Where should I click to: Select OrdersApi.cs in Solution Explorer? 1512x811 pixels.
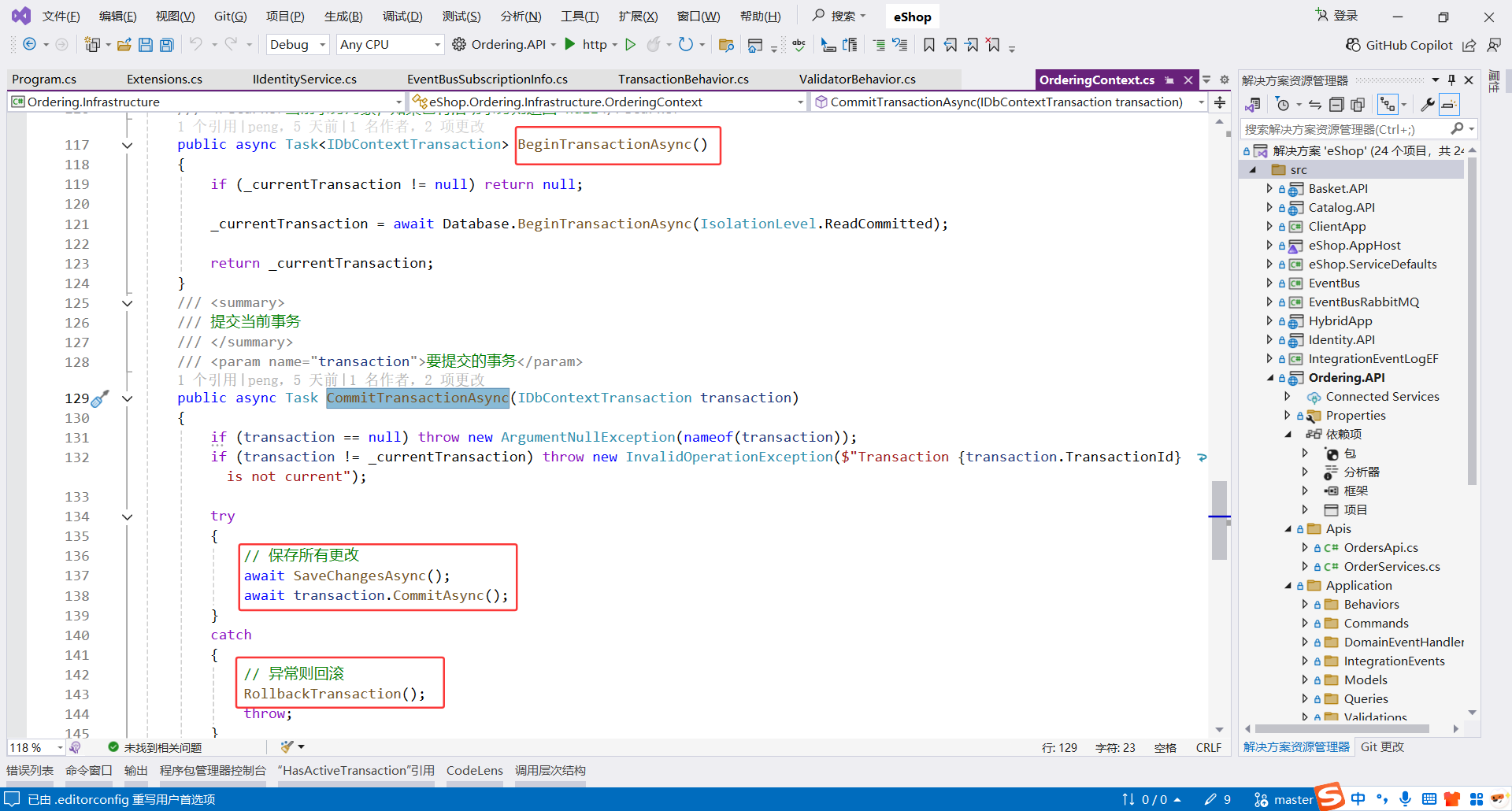point(1380,548)
